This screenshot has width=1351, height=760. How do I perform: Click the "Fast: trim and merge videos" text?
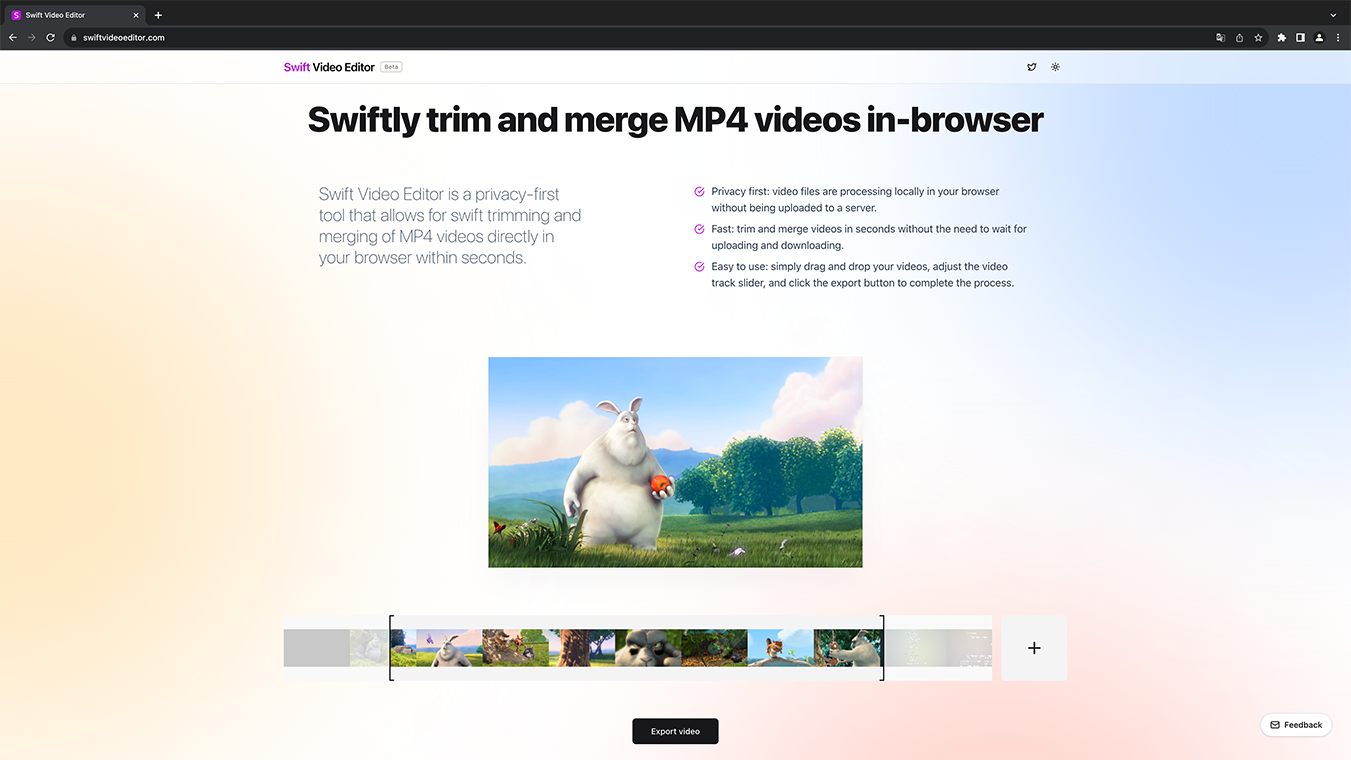point(869,237)
